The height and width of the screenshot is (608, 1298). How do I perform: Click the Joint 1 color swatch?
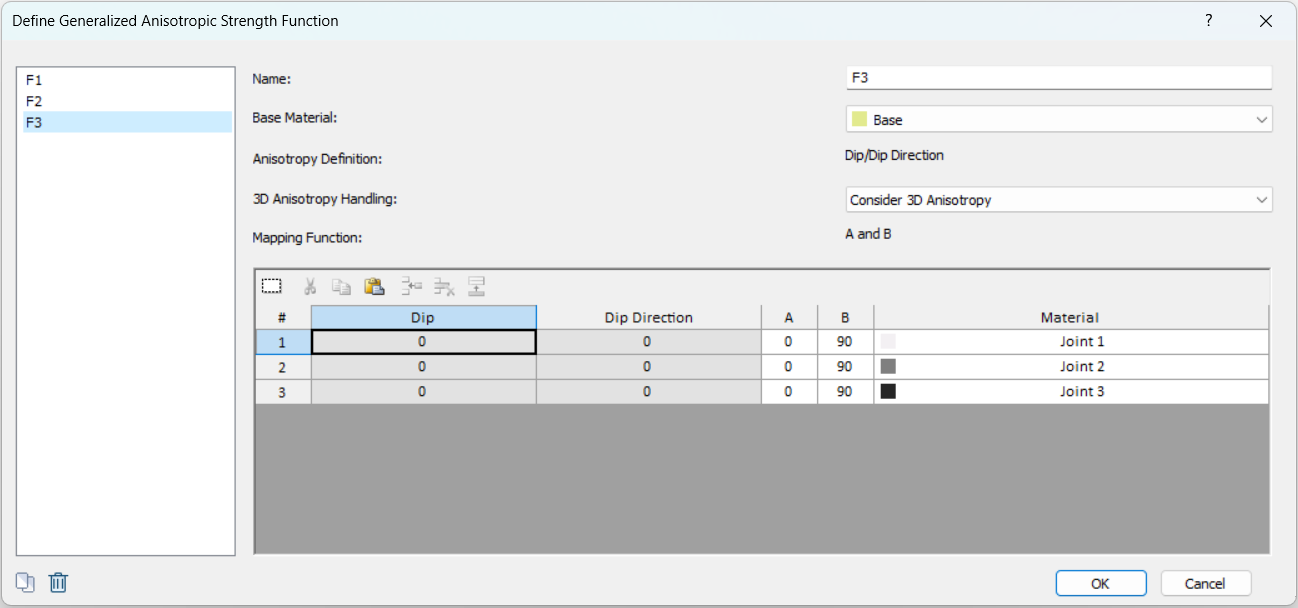pos(888,341)
